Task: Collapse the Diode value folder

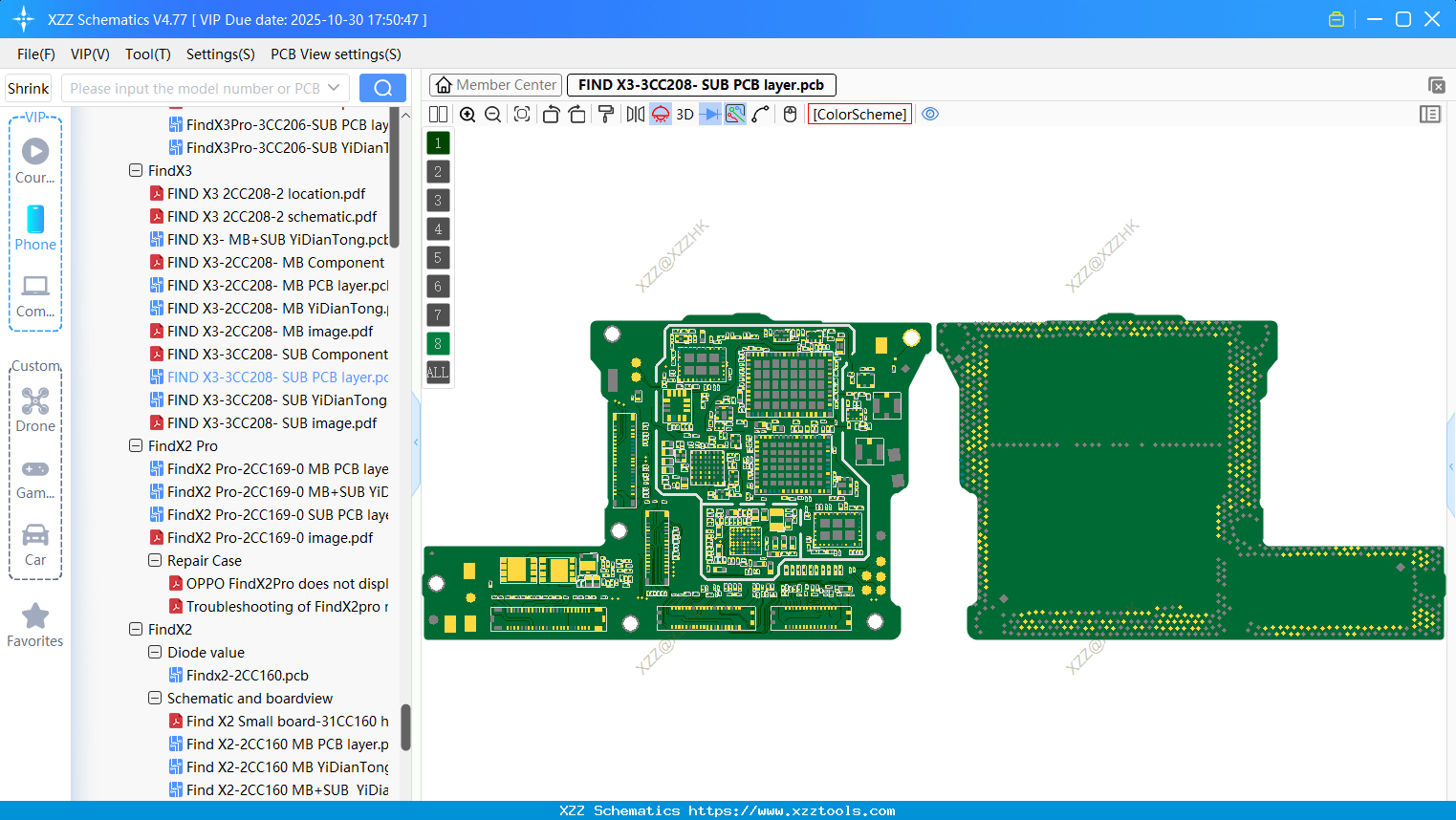Action: [x=155, y=653]
